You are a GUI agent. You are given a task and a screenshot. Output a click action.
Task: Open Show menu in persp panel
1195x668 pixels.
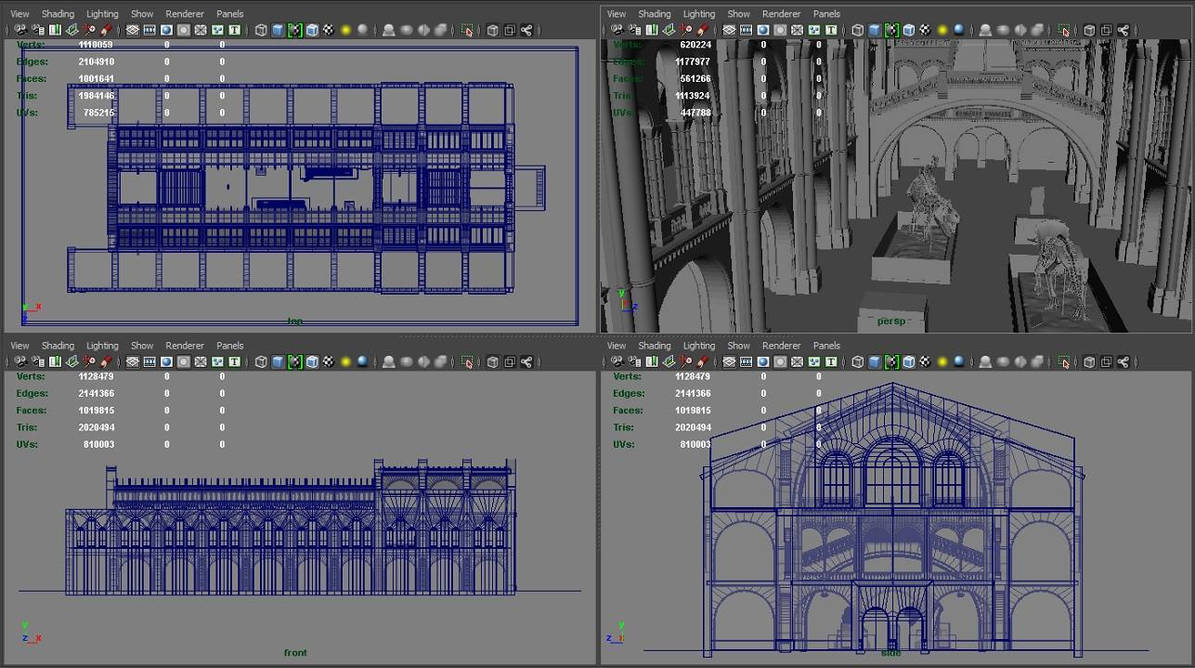tap(738, 14)
